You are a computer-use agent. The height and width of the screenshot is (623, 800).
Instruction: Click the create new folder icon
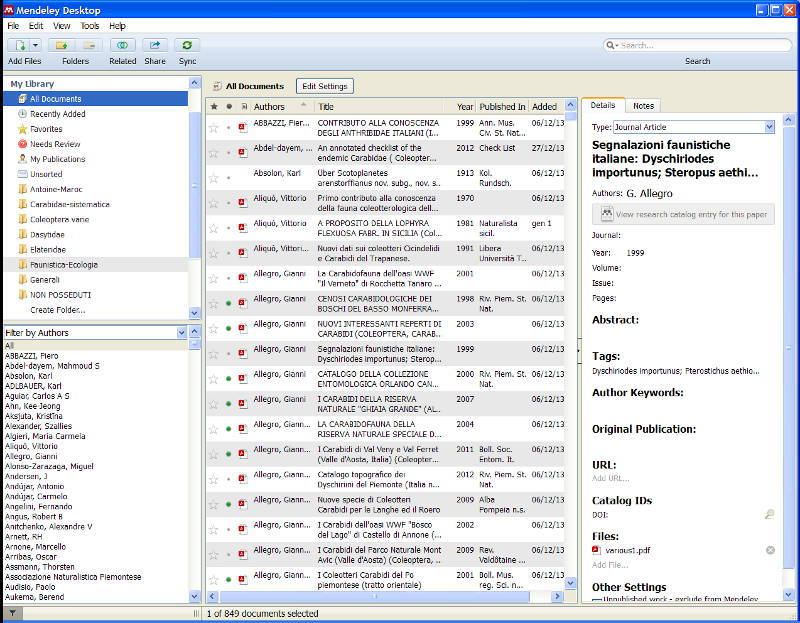pos(61,45)
